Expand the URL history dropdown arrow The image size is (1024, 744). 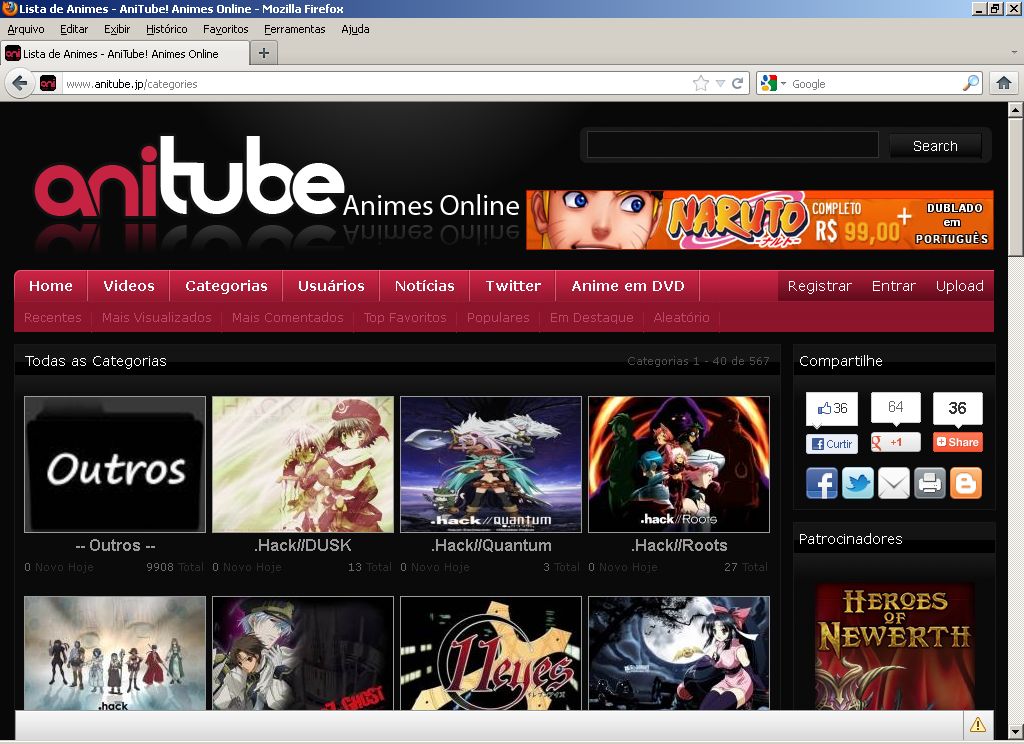(x=720, y=84)
